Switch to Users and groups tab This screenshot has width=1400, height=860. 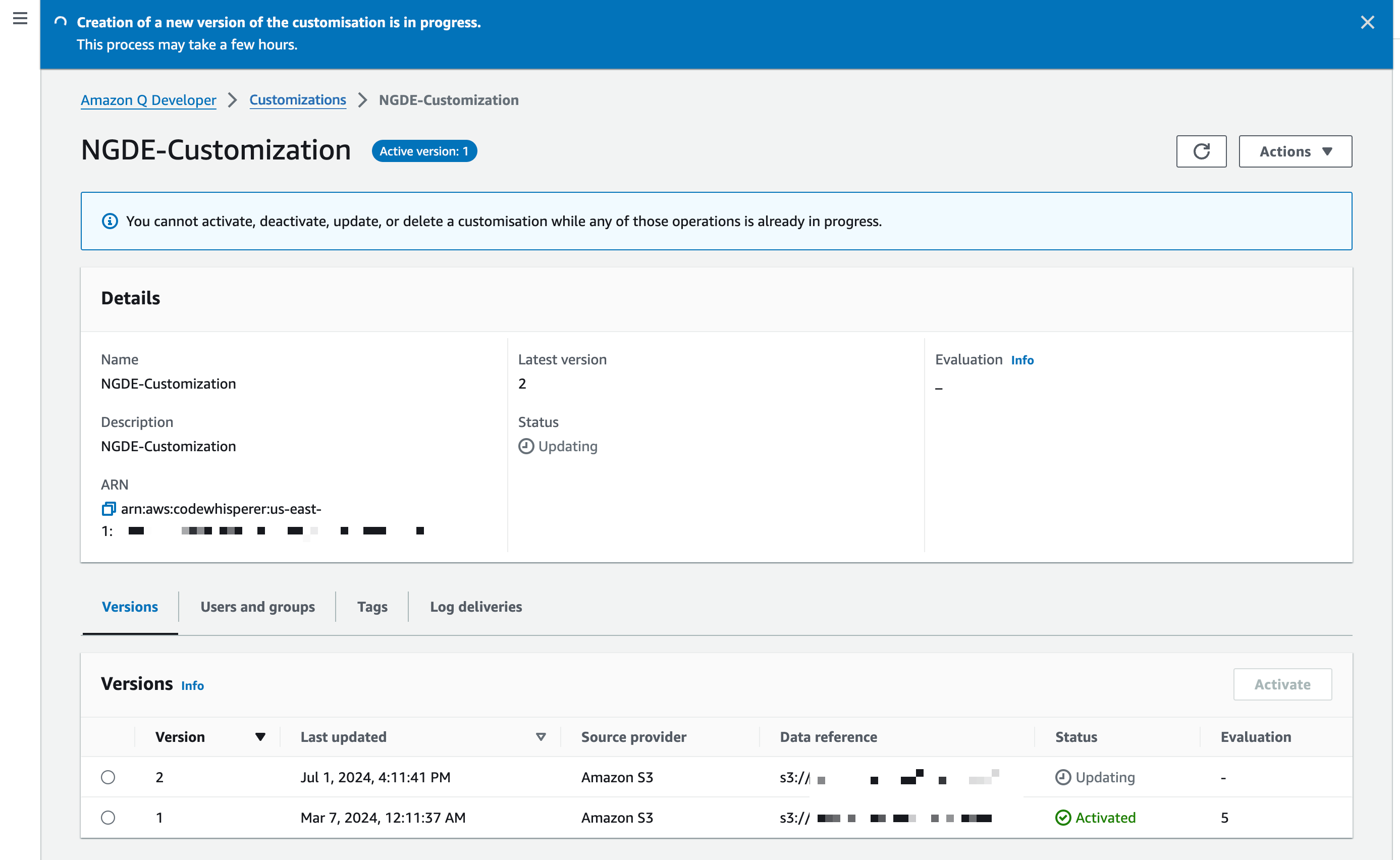click(x=257, y=607)
